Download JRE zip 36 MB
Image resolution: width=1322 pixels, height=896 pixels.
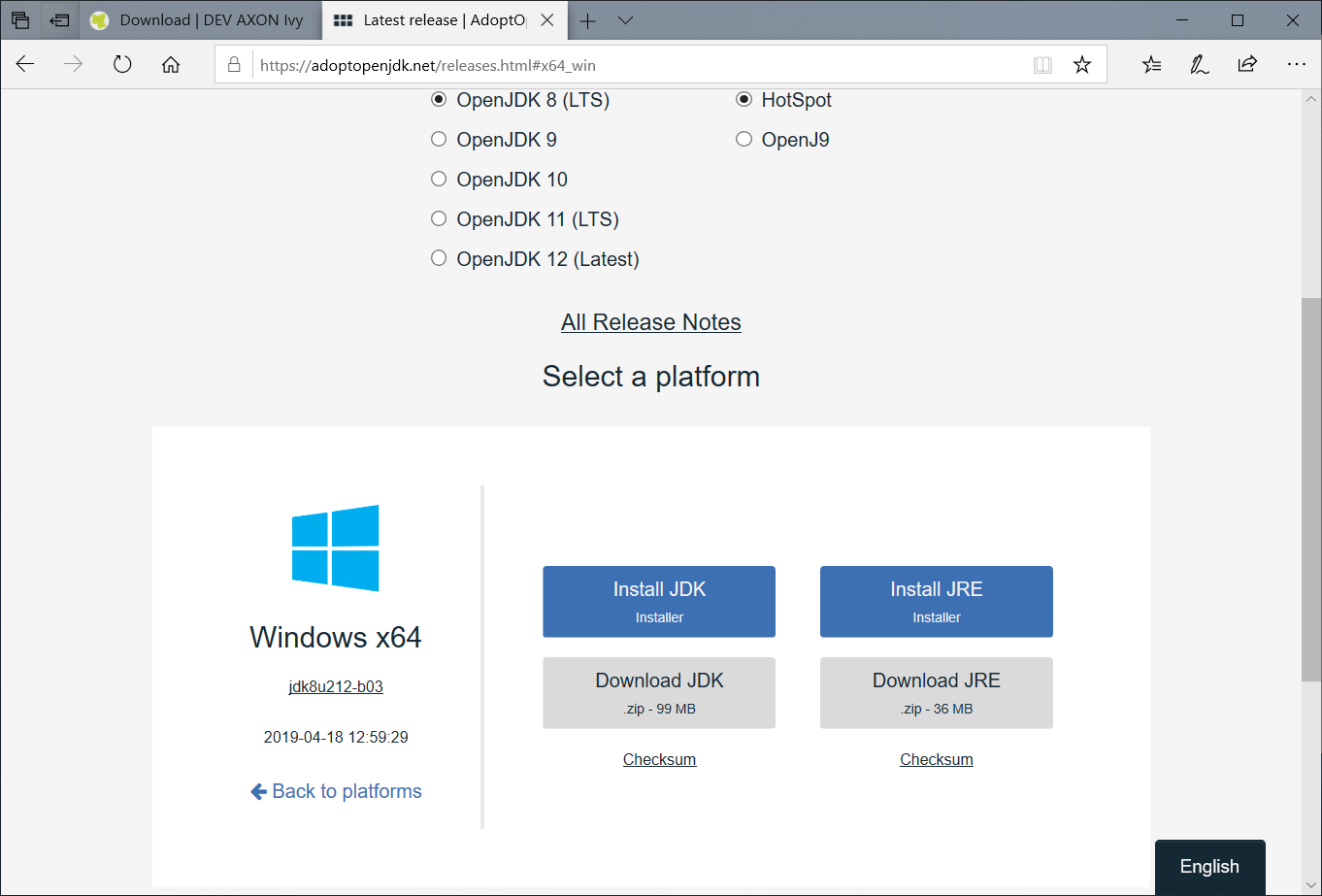click(937, 693)
